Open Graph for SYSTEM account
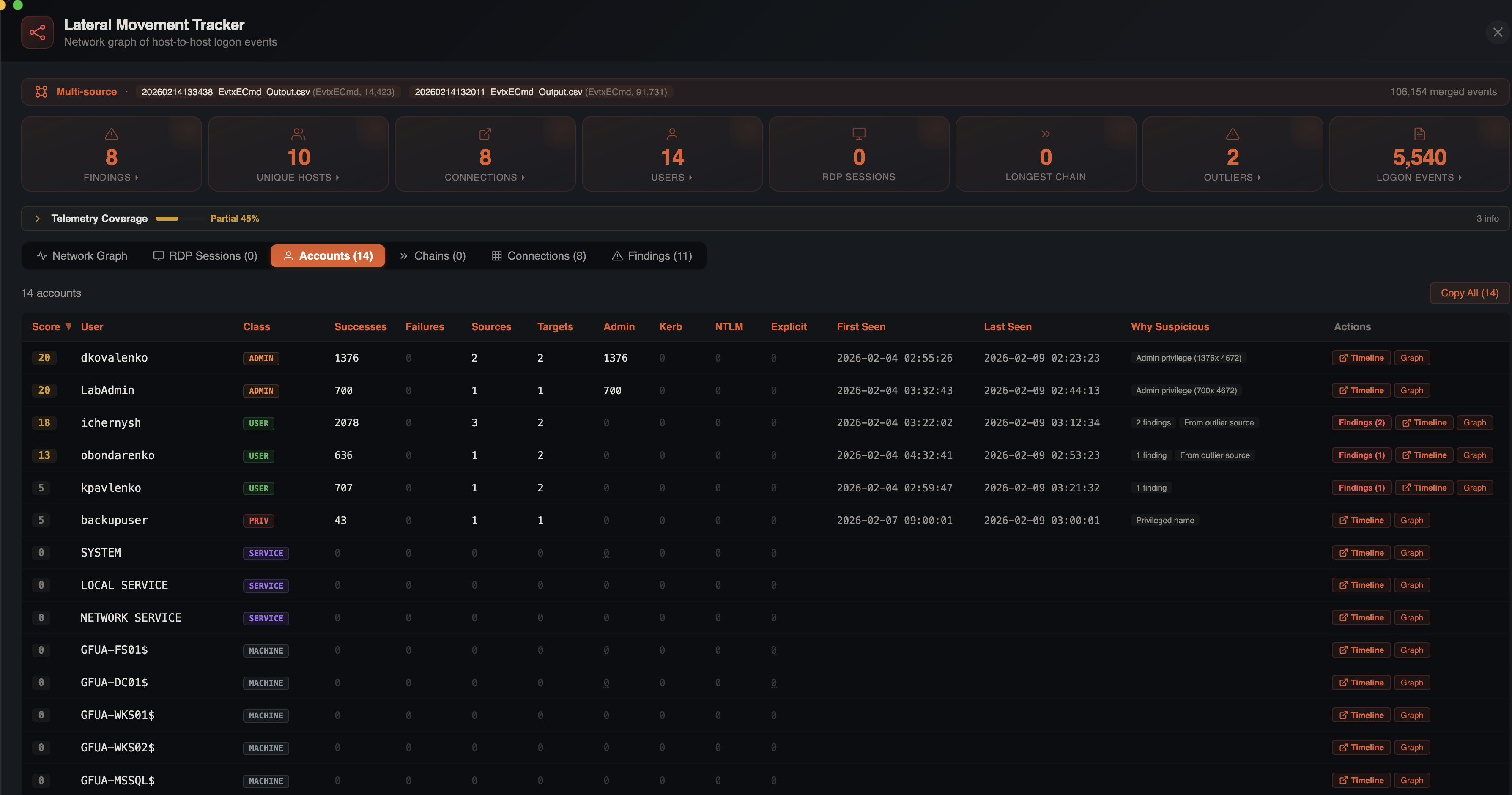The image size is (1512, 795). pos(1412,553)
